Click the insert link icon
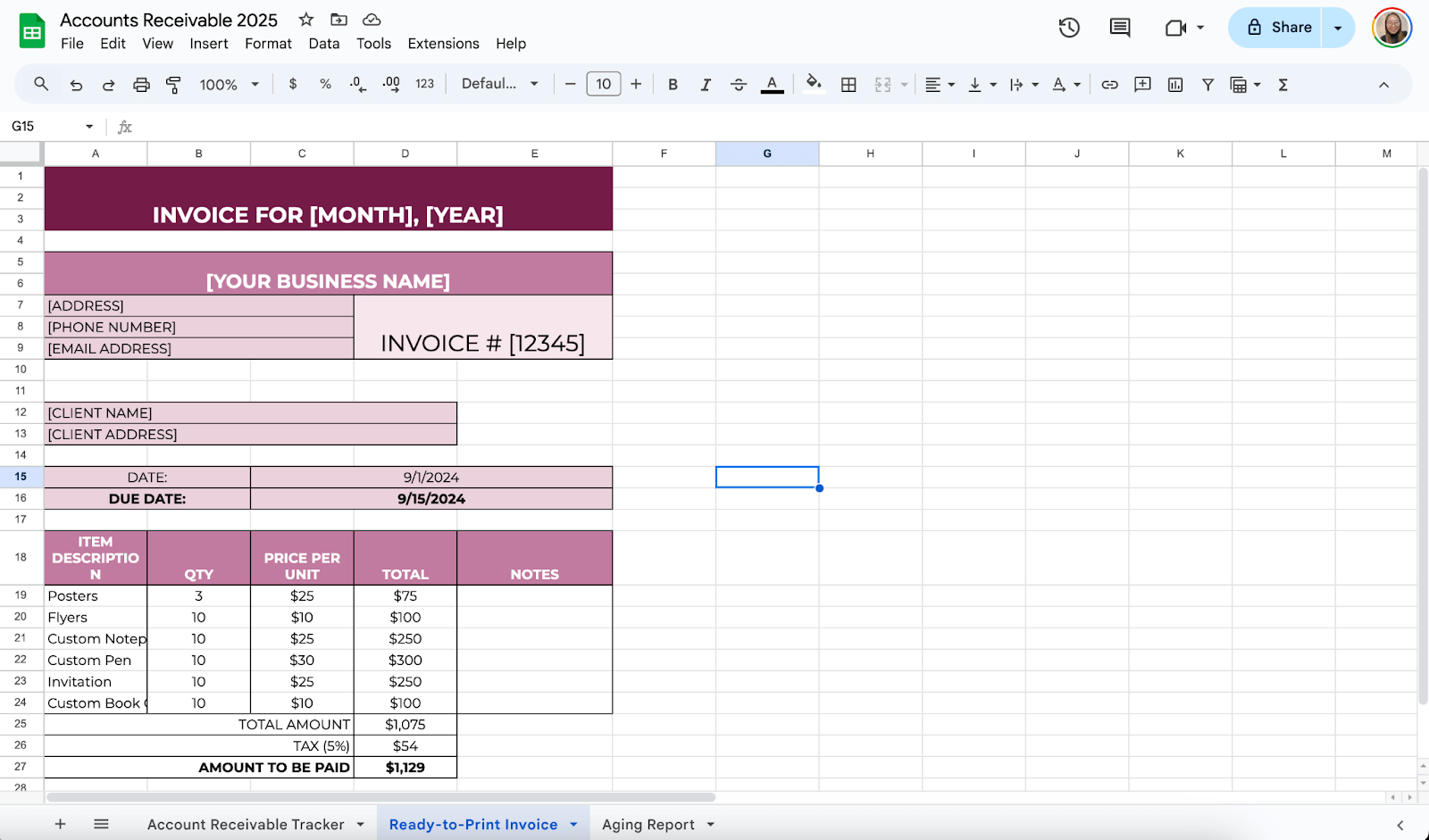This screenshot has height=840, width=1429. 1109,85
